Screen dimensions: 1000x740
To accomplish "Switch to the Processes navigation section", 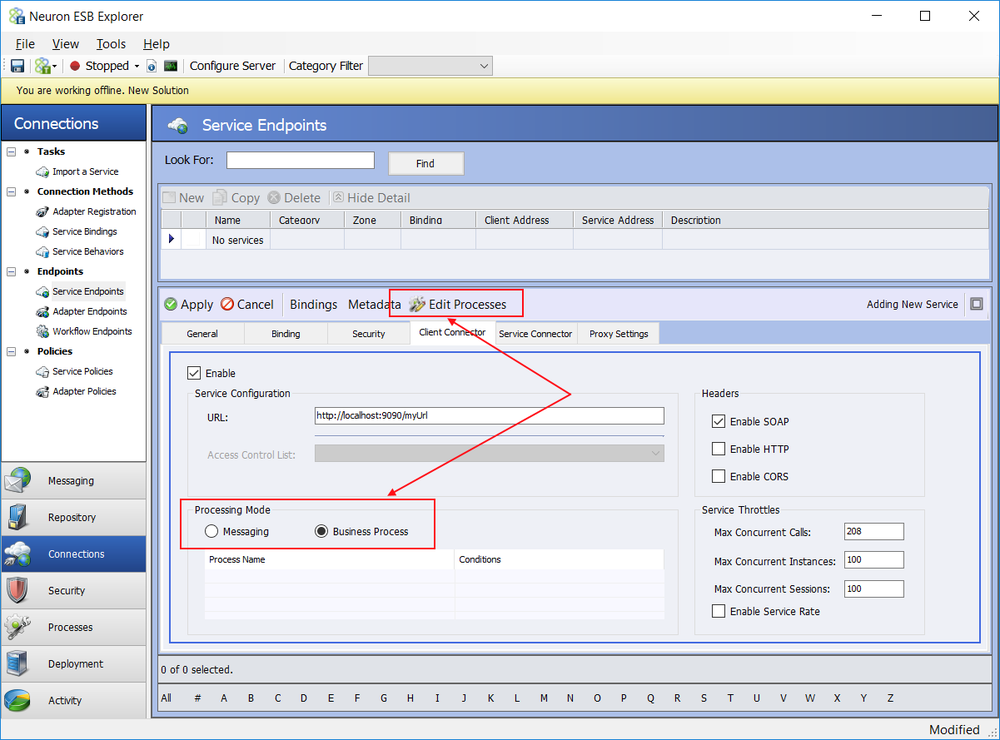I will [73, 627].
